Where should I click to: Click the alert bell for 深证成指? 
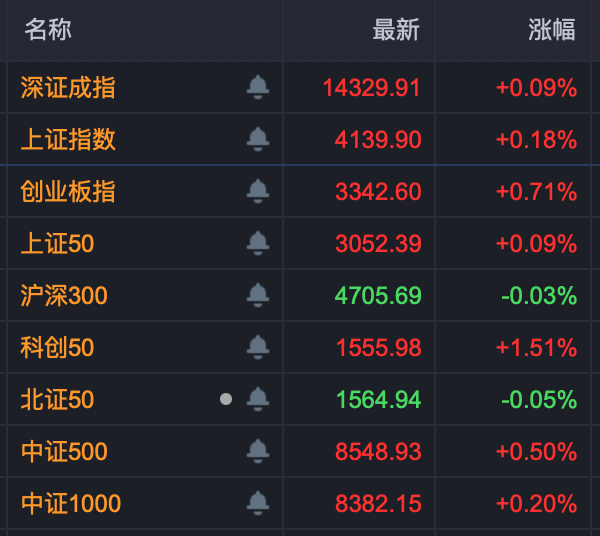258,87
